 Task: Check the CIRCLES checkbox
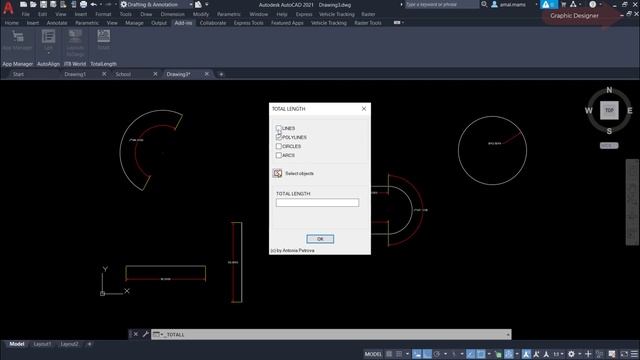pos(278,146)
